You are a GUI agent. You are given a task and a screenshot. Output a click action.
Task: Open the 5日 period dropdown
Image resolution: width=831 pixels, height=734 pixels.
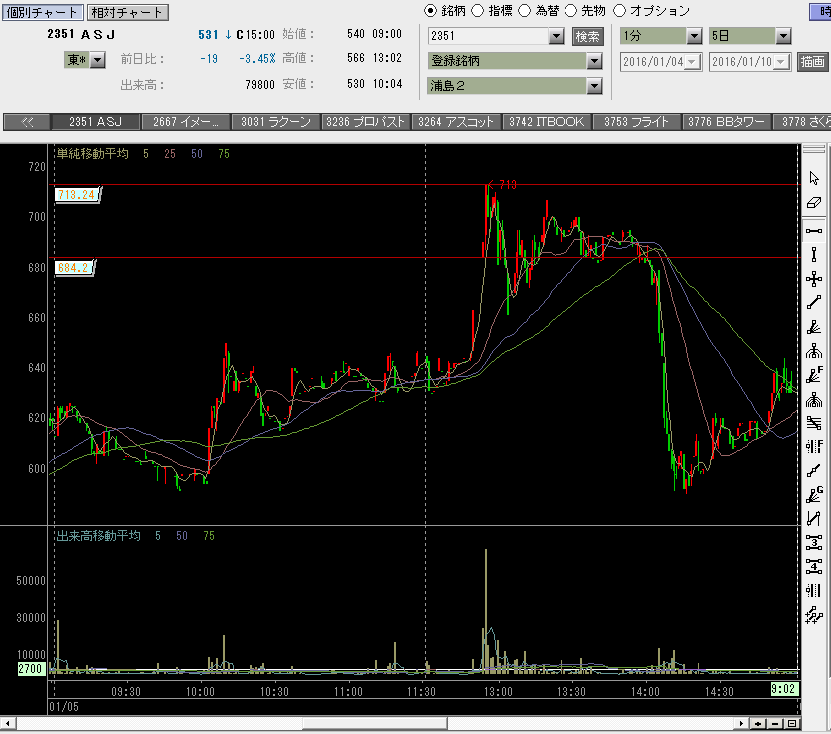783,36
